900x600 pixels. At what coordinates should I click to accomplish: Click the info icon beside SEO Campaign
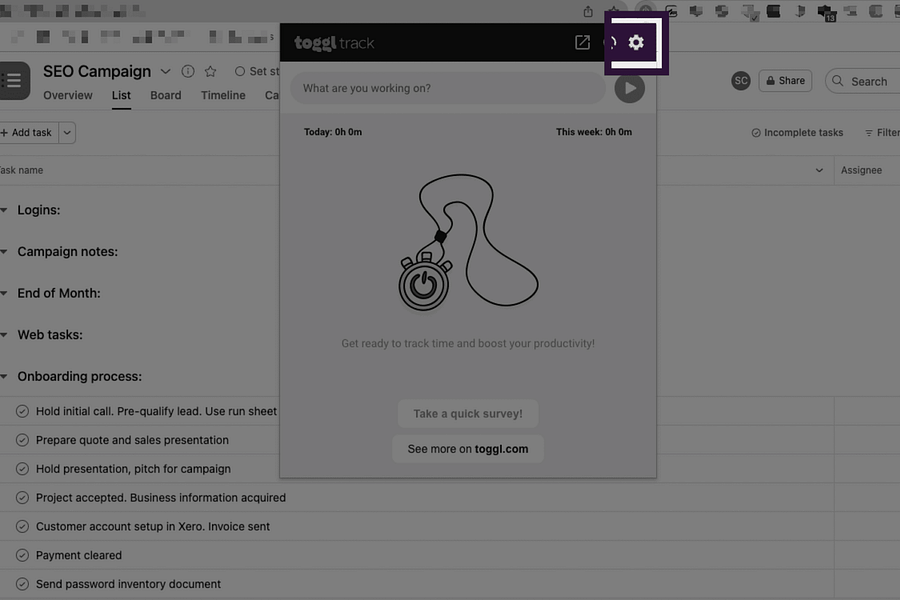[187, 71]
